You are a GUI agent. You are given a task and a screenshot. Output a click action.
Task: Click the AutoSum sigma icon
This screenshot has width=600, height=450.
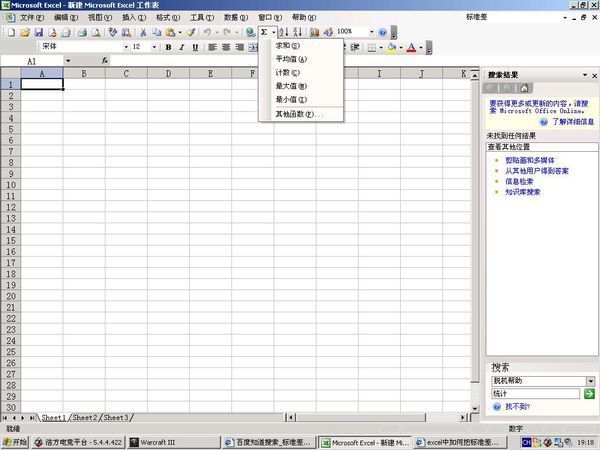[x=263, y=32]
